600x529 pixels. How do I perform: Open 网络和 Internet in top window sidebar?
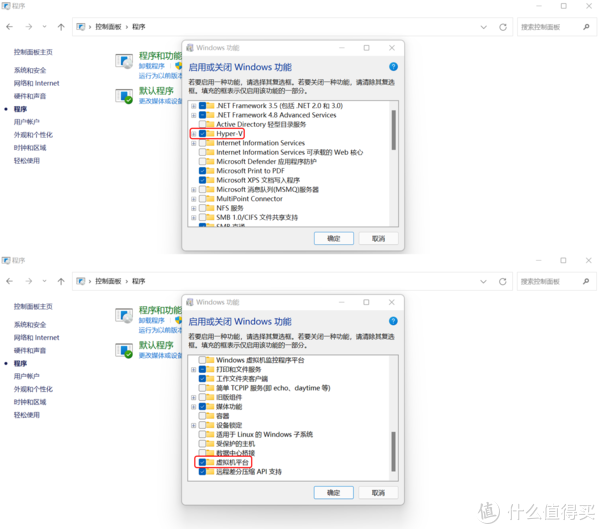click(36, 83)
